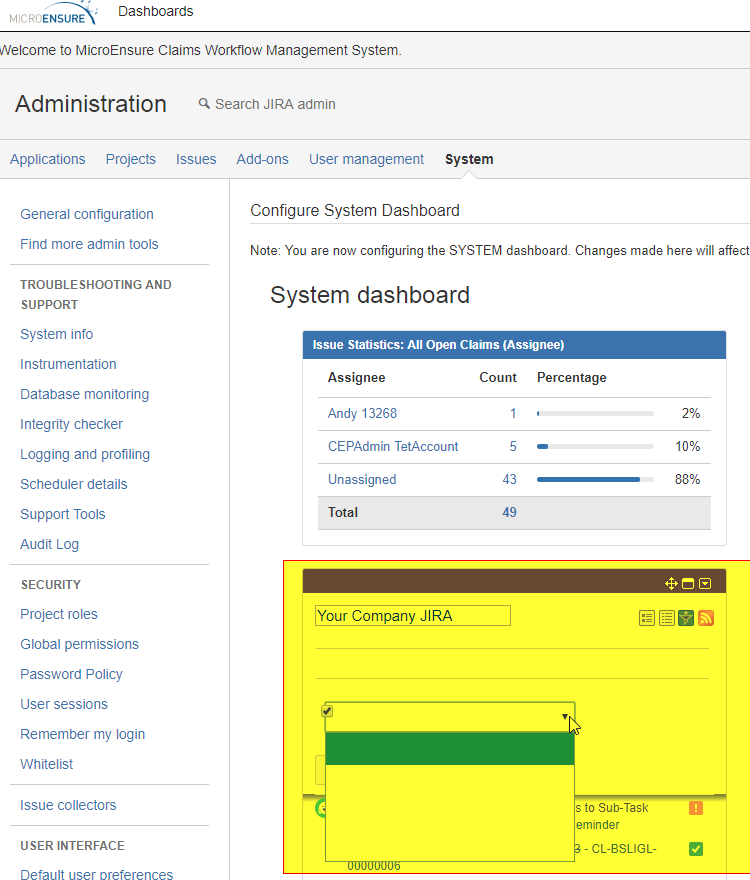750x880 pixels.
Task: Open Database monitoring
Action: click(85, 395)
